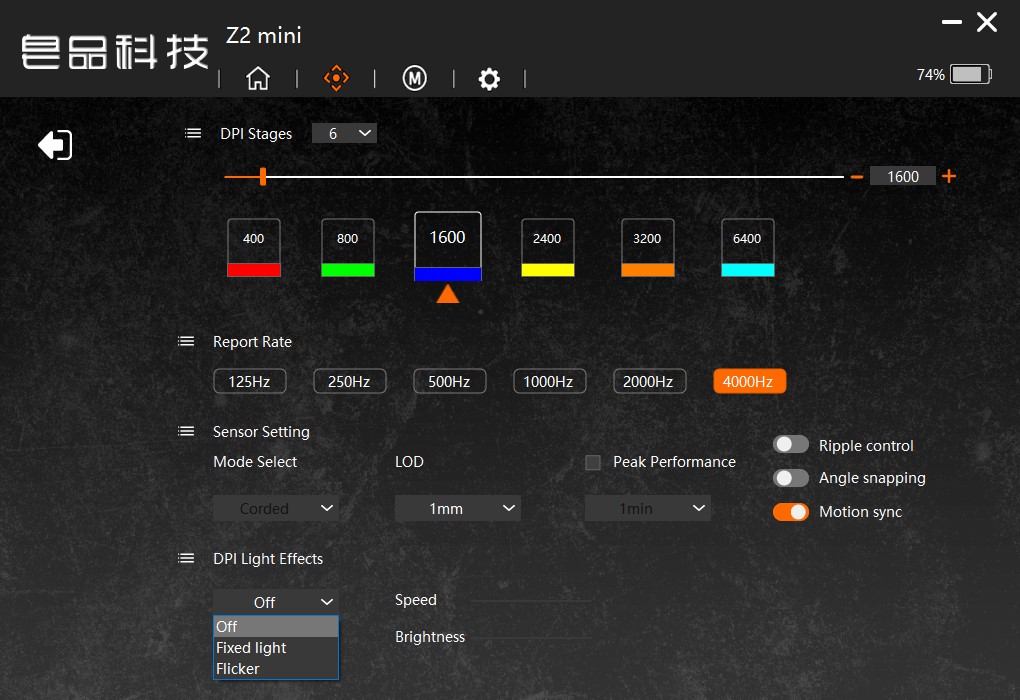Viewport: 1020px width, 700px height.
Task: Click the Sensor Setting heading
Action: coord(261,432)
